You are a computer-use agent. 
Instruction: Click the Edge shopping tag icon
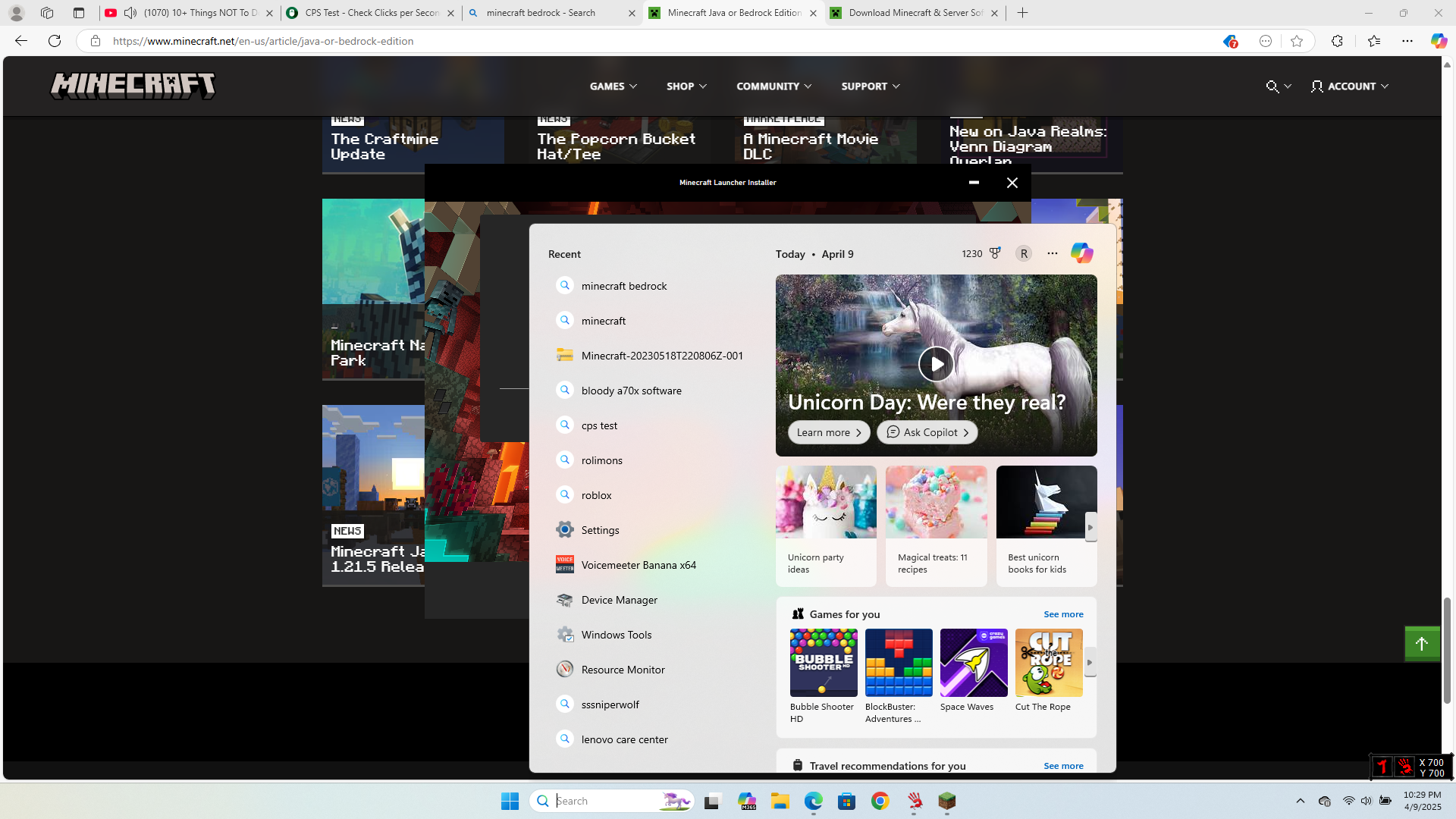(x=1230, y=41)
